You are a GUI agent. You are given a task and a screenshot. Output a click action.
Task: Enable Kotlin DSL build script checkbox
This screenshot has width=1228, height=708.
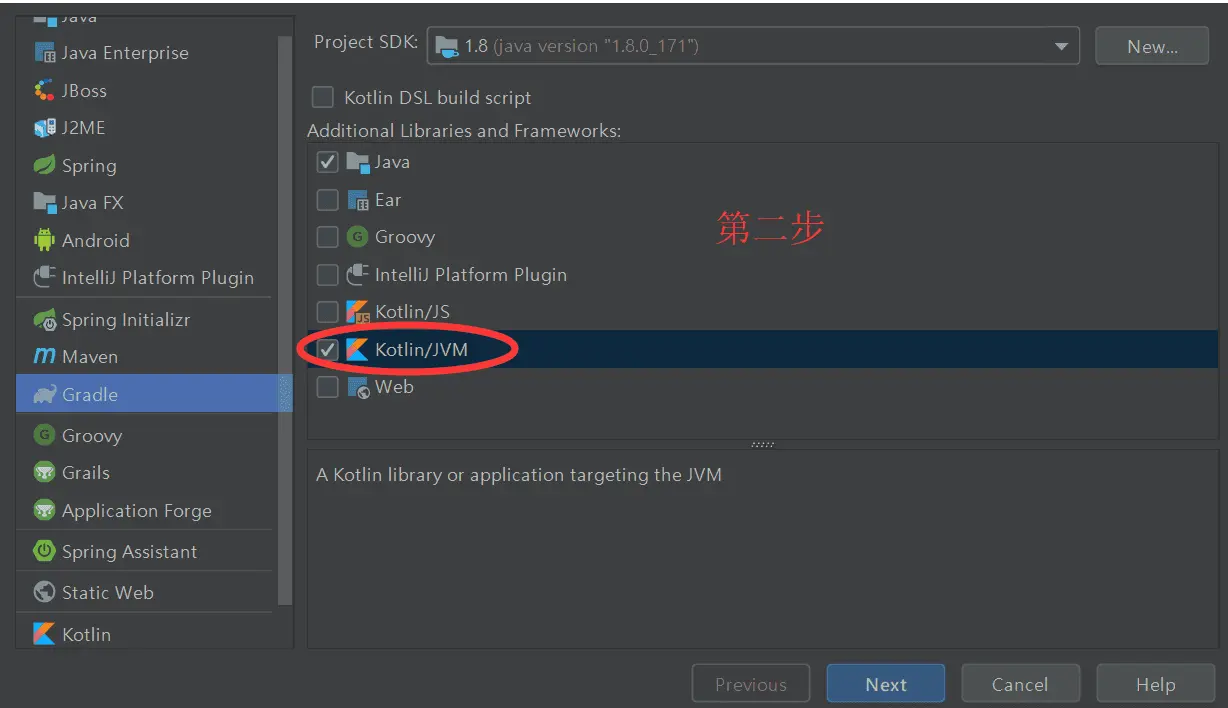[x=323, y=97]
